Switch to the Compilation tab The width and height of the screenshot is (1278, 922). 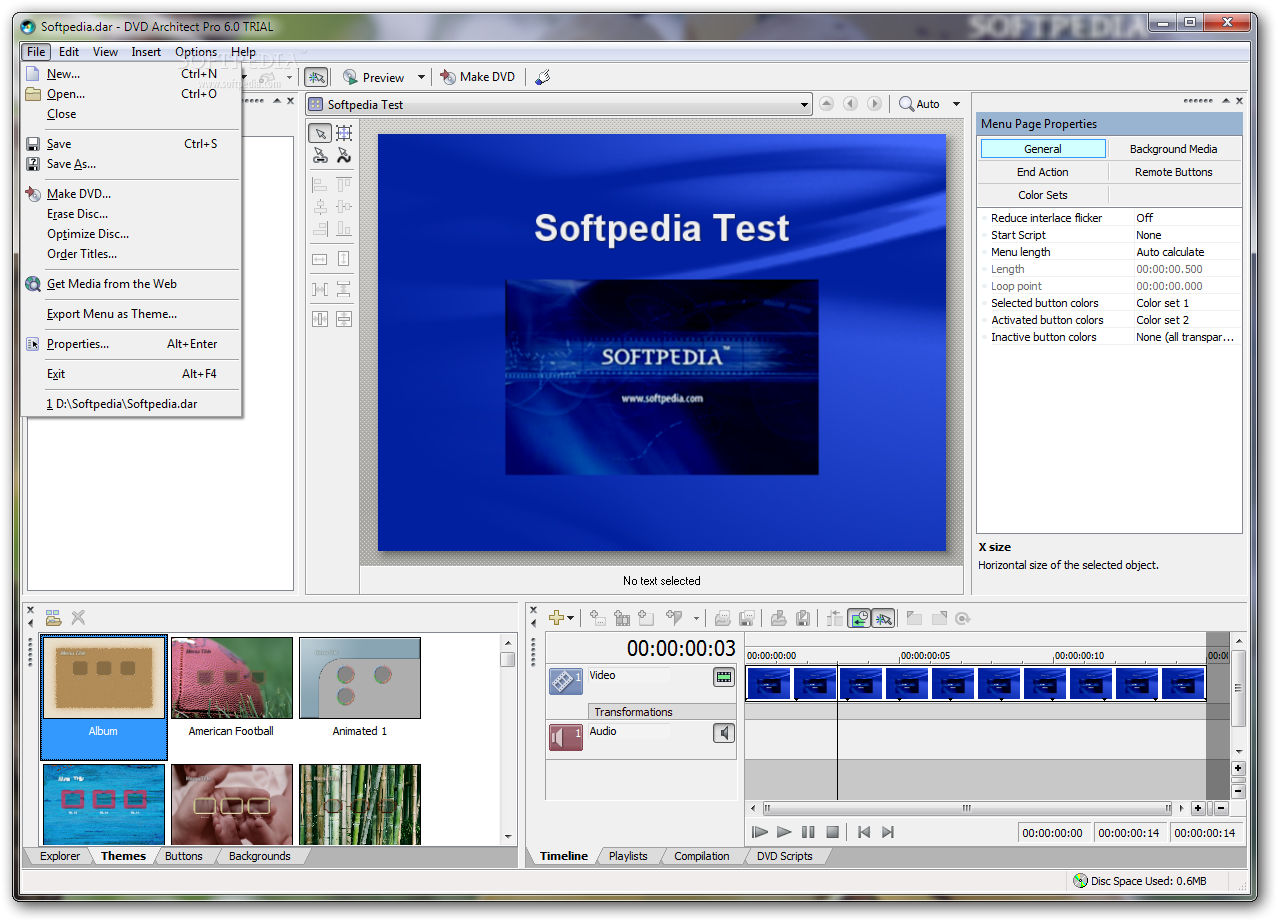tap(702, 856)
